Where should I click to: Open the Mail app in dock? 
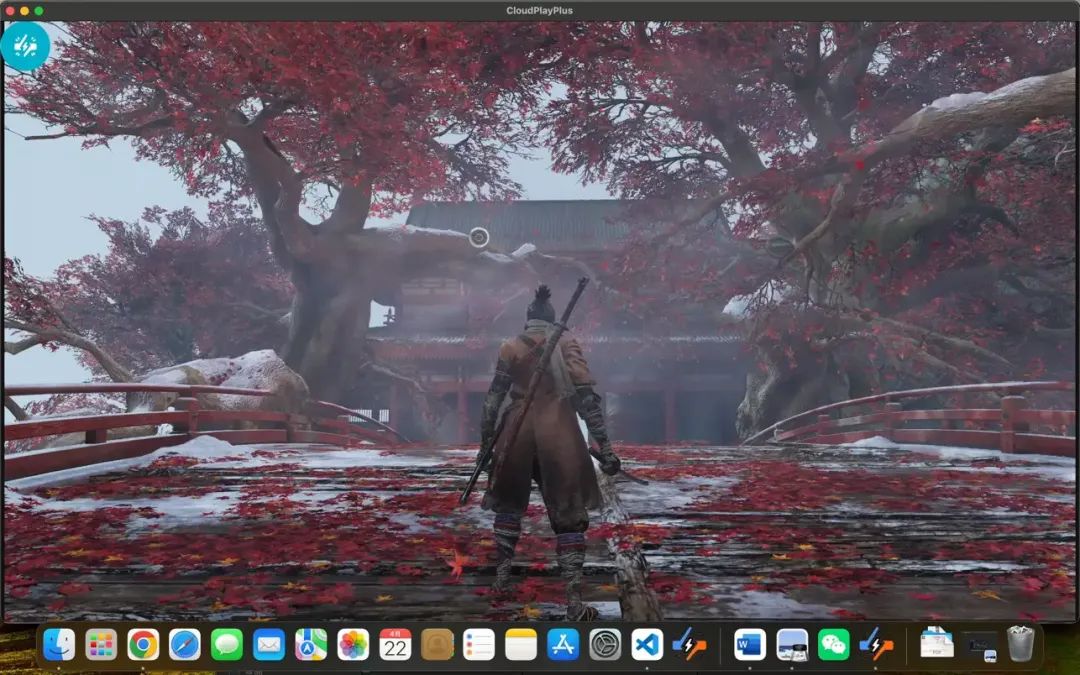click(269, 644)
